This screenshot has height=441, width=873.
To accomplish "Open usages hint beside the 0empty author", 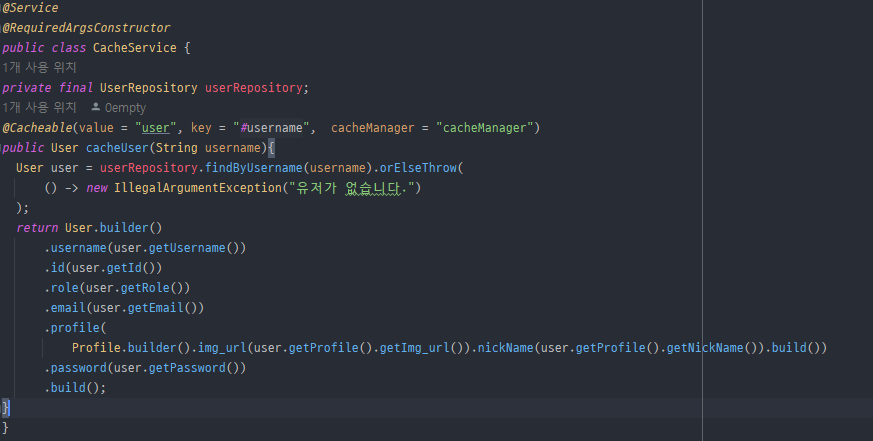I will [39, 107].
